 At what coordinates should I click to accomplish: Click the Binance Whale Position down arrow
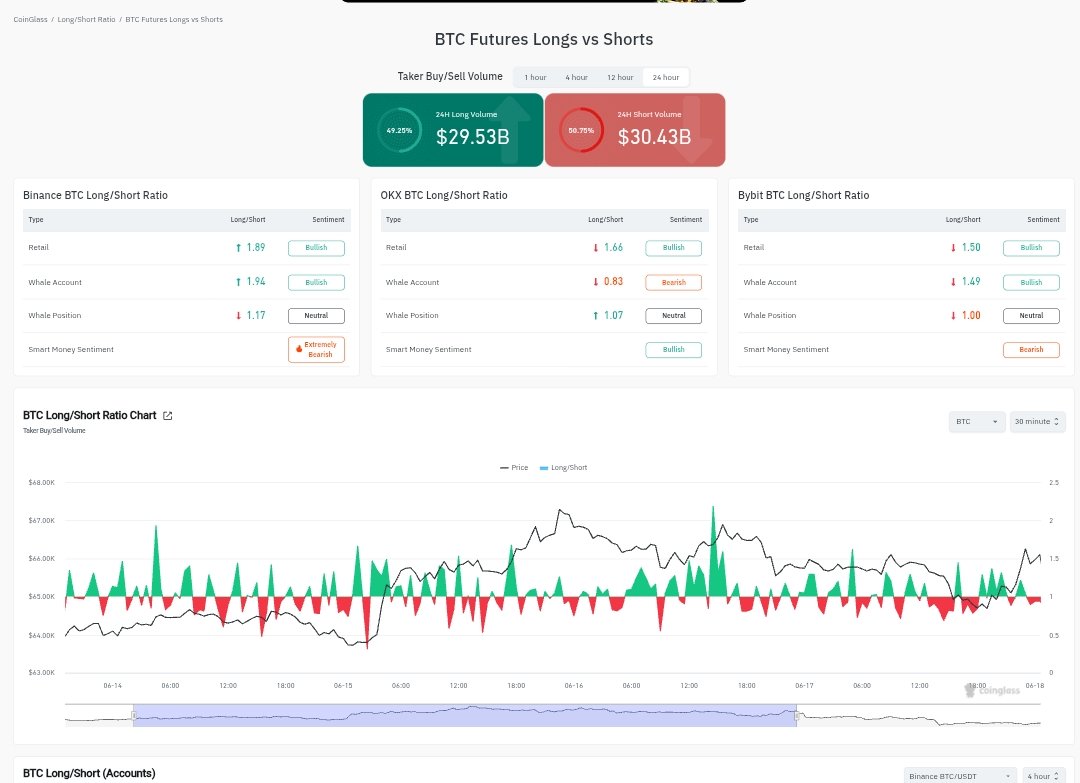point(238,315)
